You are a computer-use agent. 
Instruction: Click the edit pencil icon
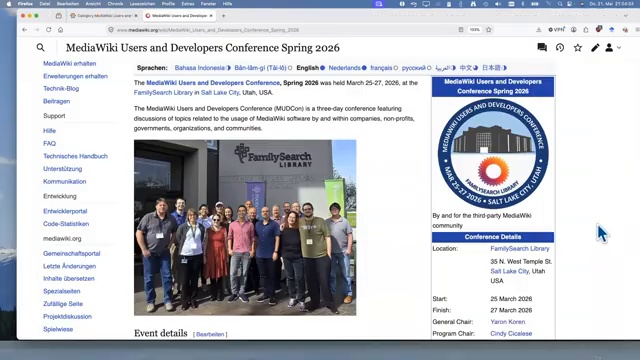coord(595,48)
